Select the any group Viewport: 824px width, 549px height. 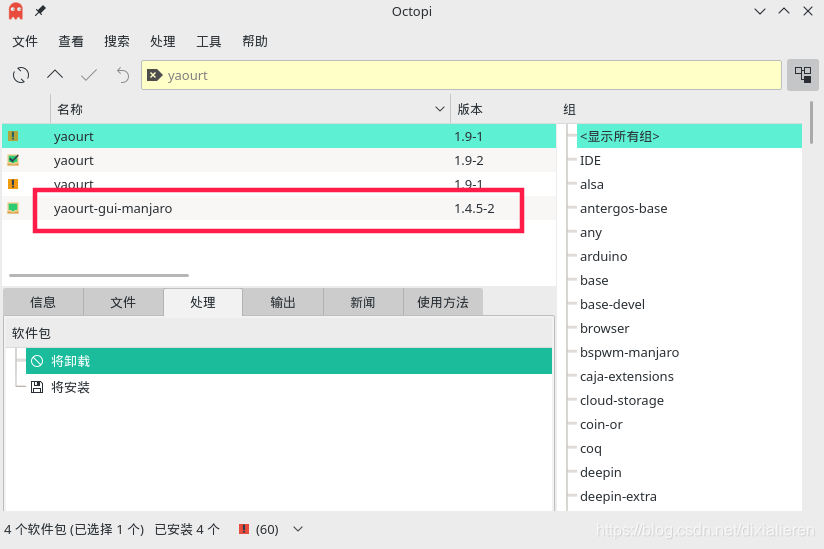pyautogui.click(x=591, y=233)
